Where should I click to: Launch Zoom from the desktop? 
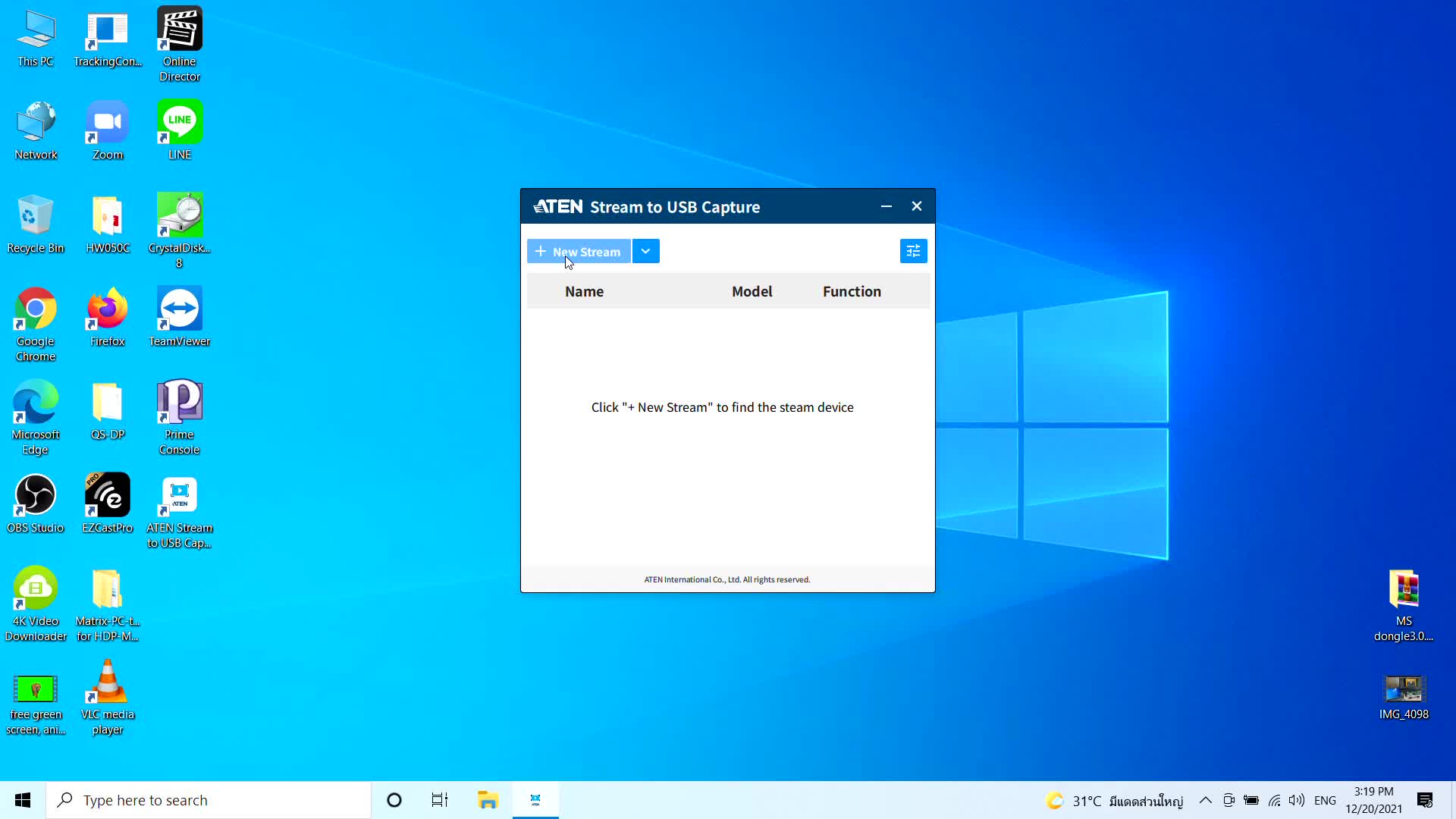click(108, 131)
